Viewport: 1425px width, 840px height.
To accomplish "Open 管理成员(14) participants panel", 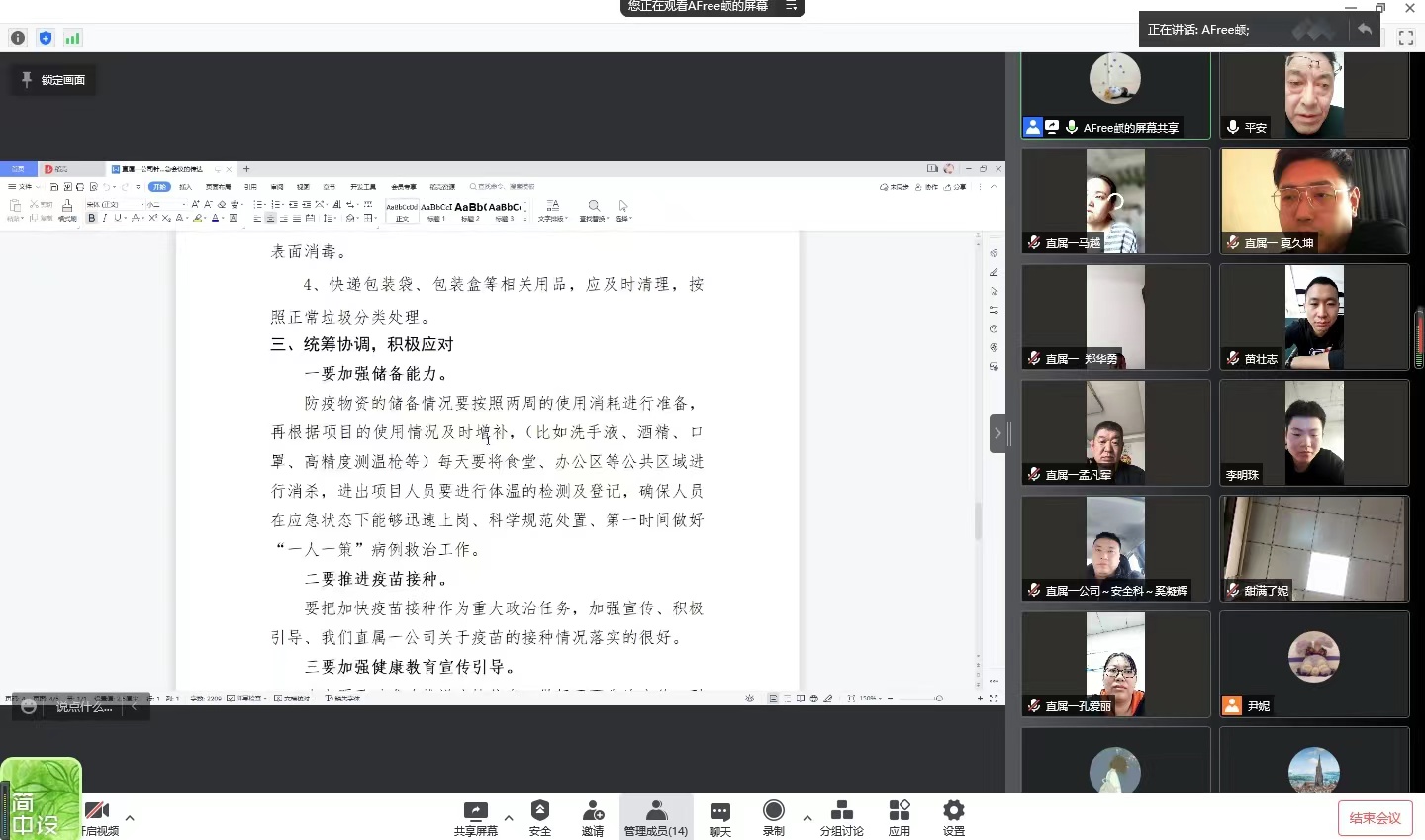I will point(656,817).
